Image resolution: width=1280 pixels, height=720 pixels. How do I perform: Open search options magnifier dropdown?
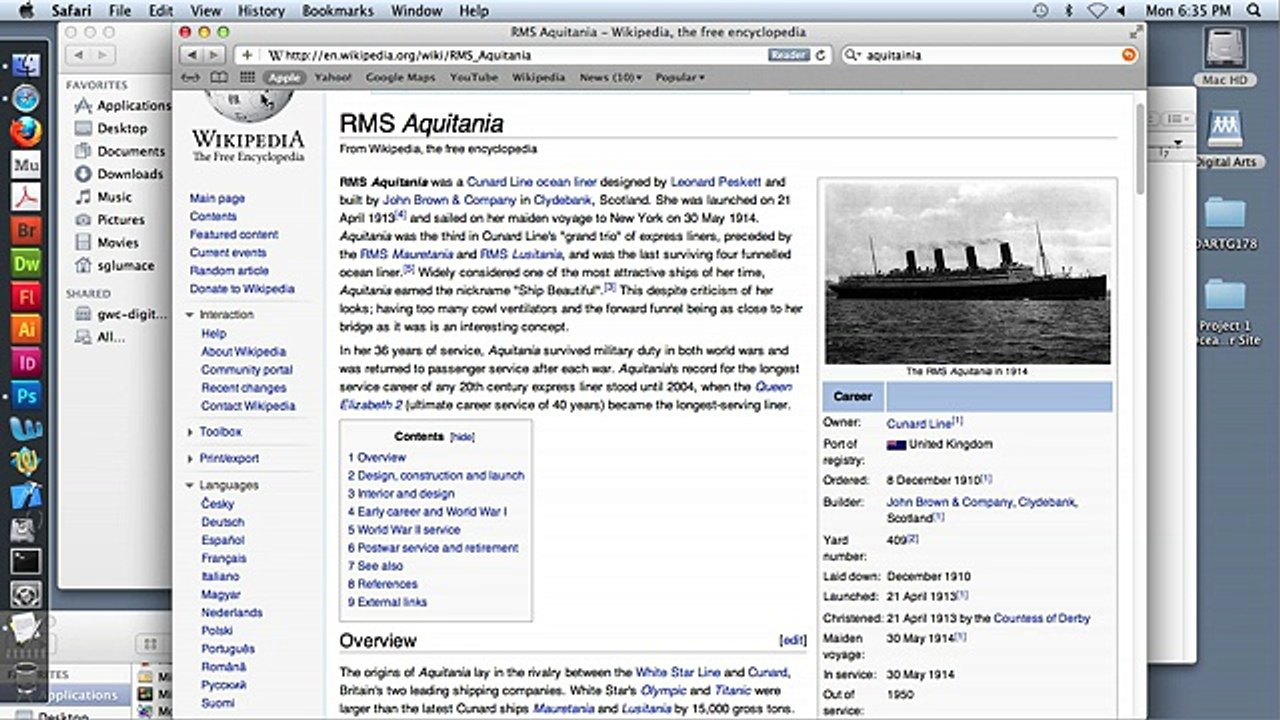click(853, 56)
